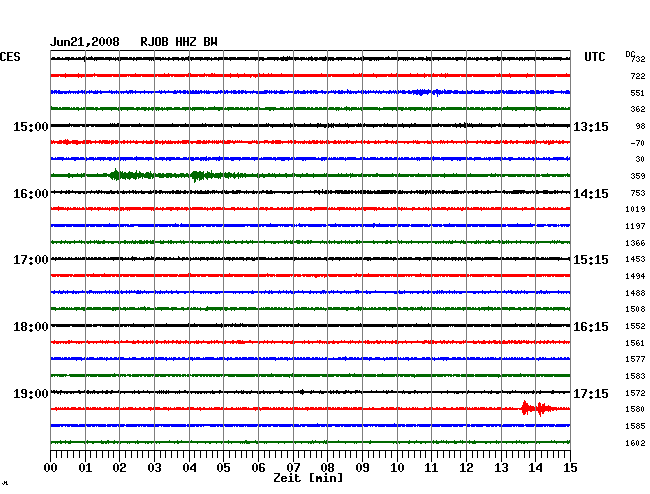This screenshot has height=494, width=650.
Task: Click the DC offset value 1602
Action: point(635,443)
